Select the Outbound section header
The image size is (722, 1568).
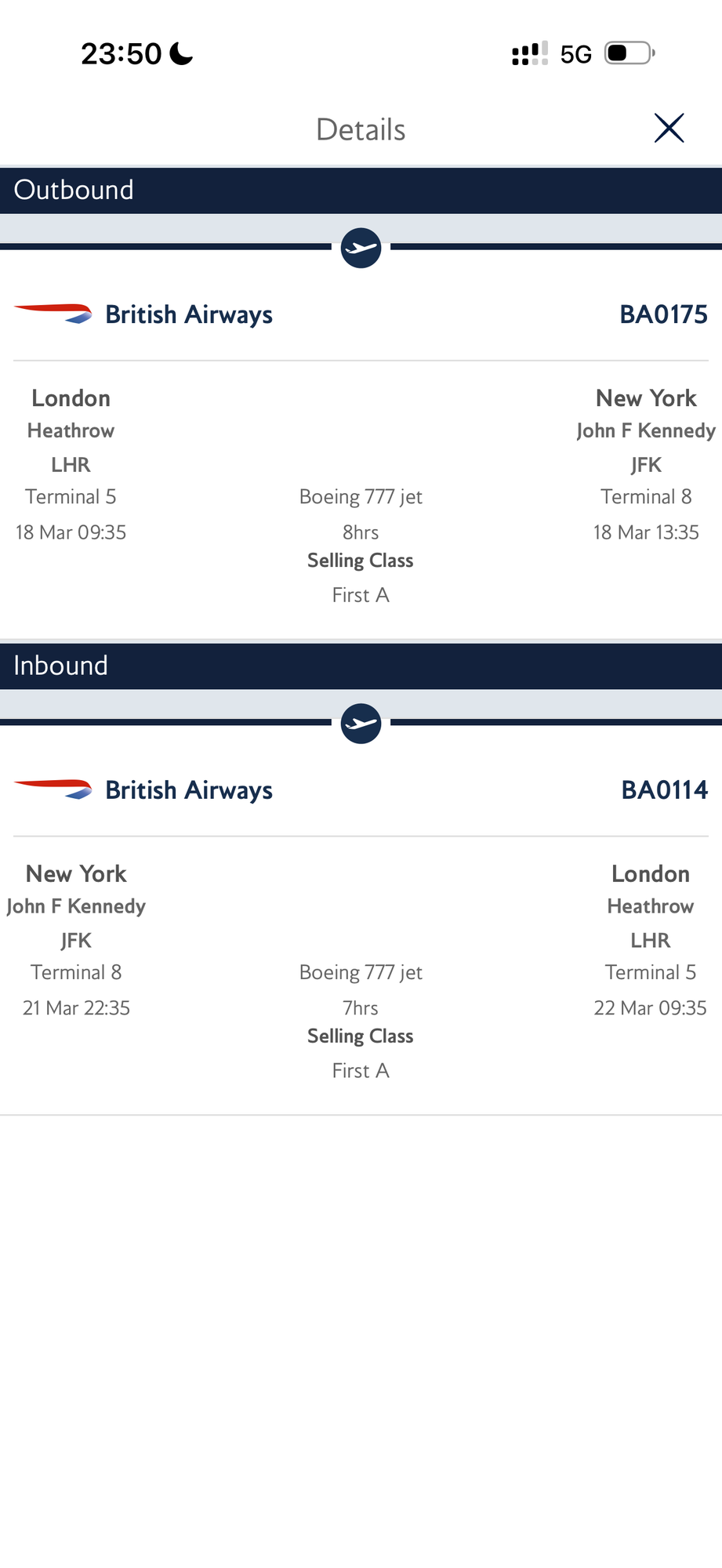point(361,191)
